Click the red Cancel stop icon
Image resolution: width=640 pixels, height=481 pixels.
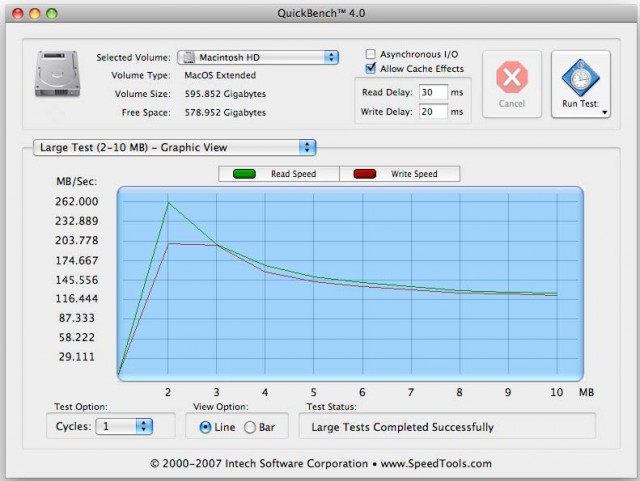tap(512, 77)
